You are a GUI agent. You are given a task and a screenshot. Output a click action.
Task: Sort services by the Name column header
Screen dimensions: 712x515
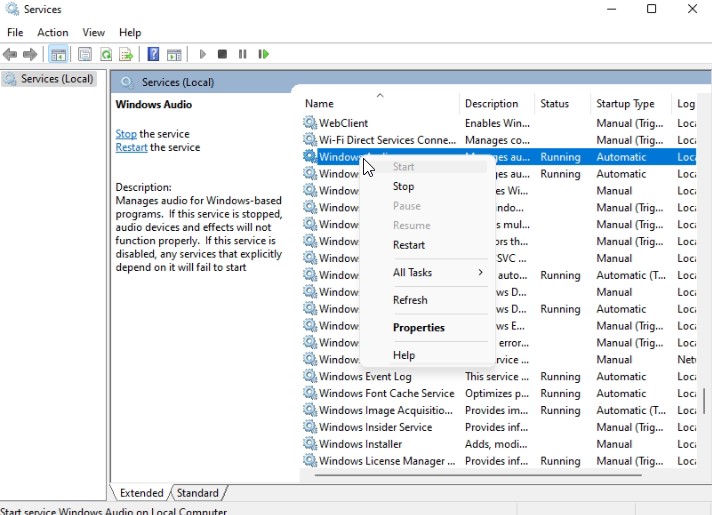point(320,104)
